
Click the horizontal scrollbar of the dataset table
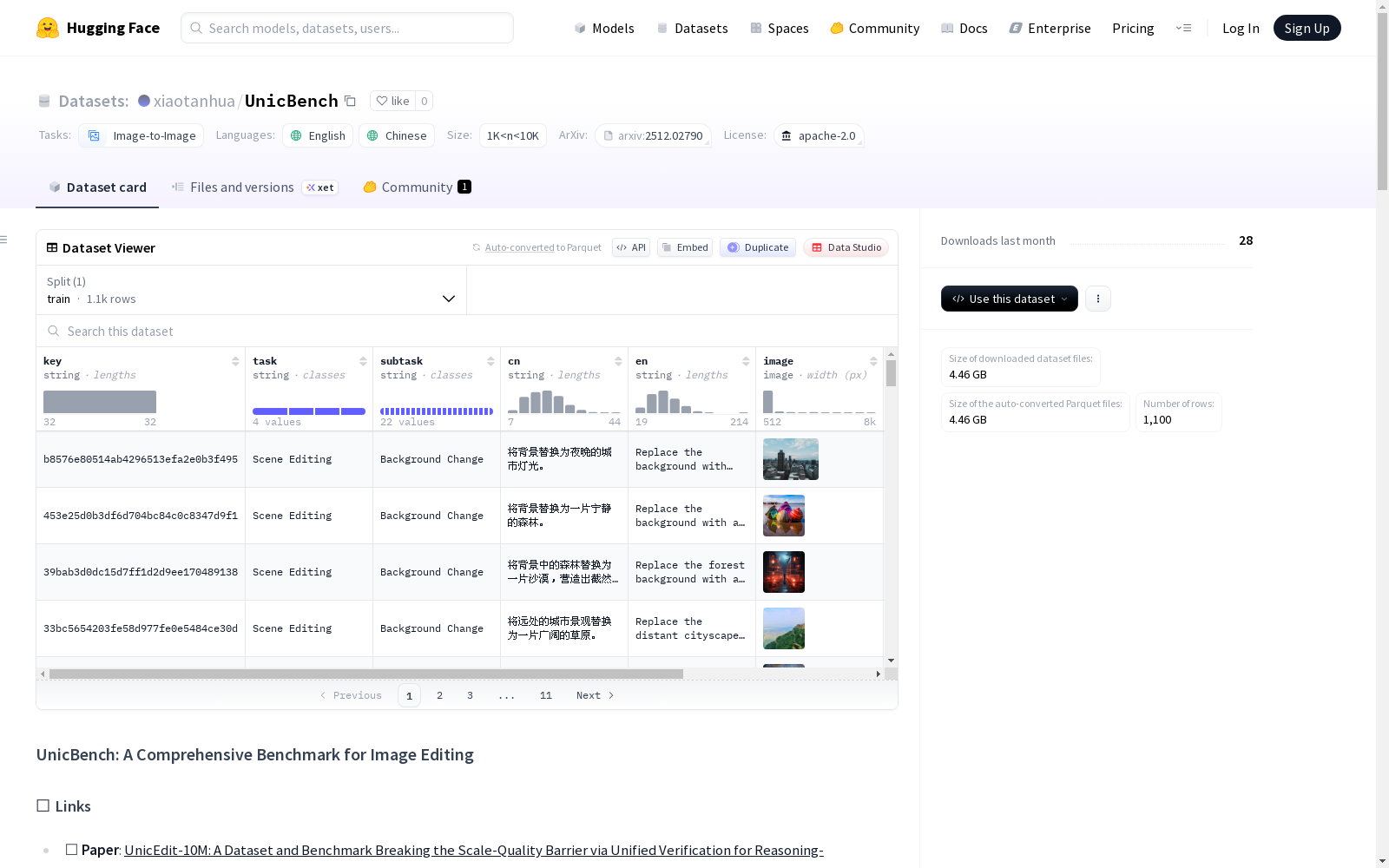(x=366, y=674)
